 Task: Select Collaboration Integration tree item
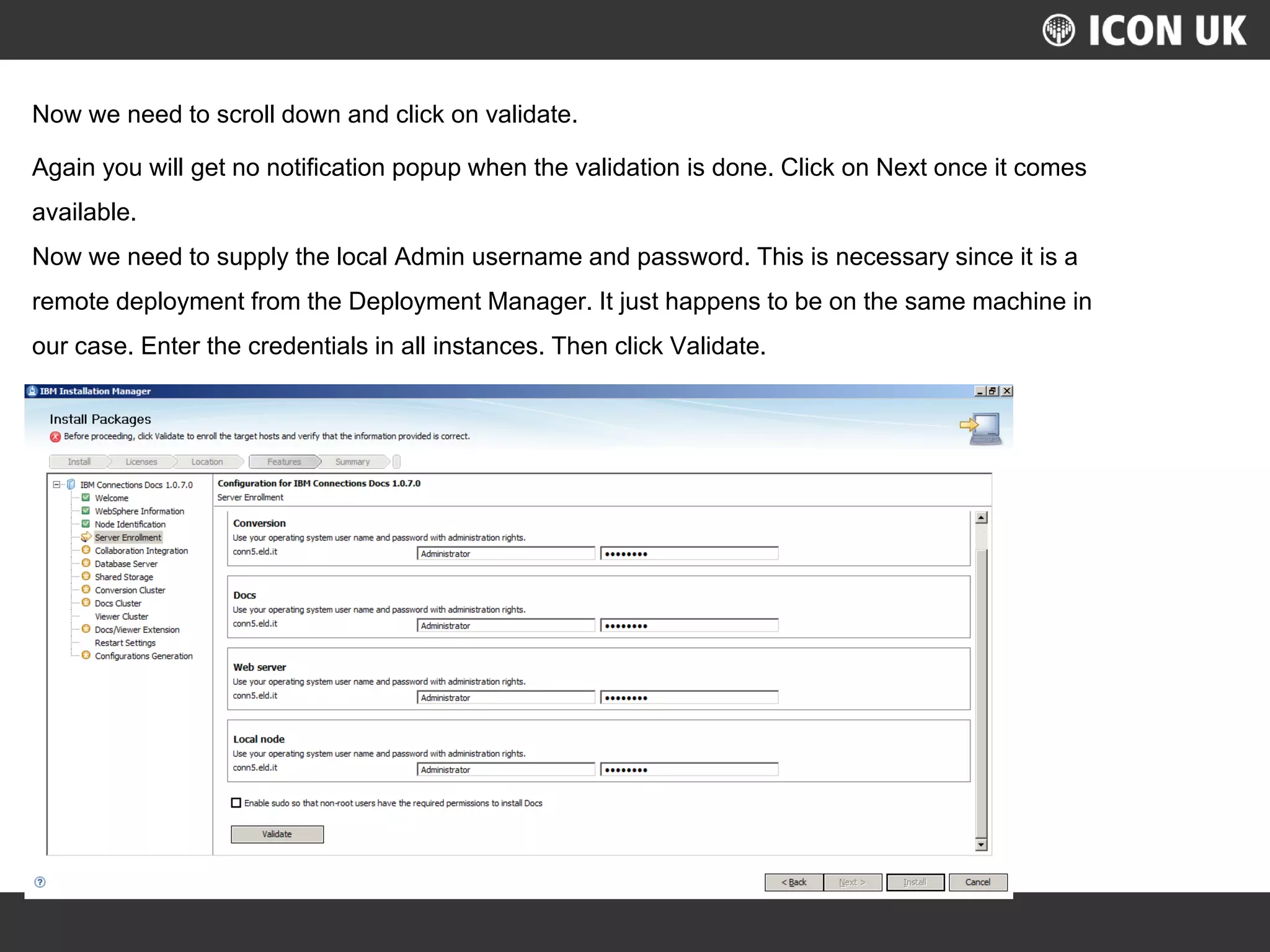[x=141, y=550]
